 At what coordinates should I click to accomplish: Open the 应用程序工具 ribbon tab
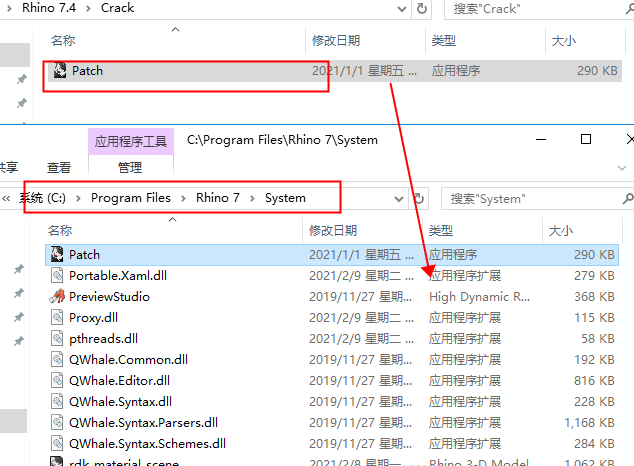pos(130,142)
